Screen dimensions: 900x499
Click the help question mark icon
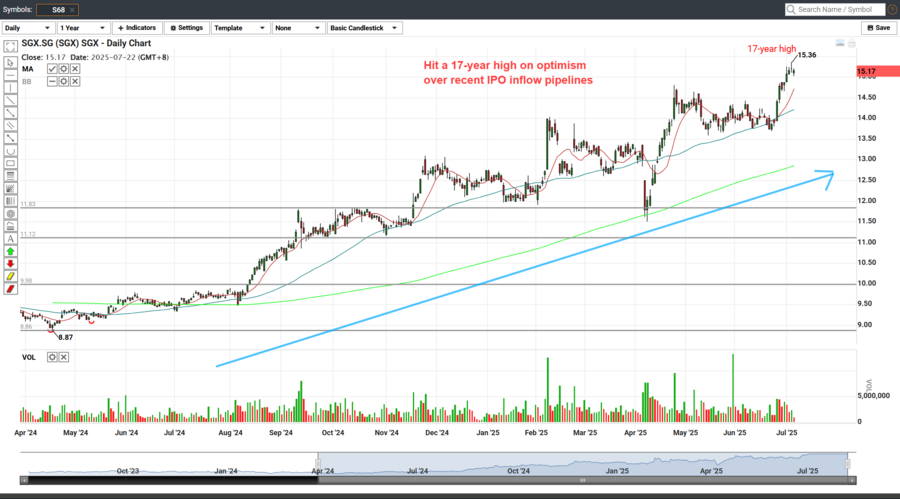[x=893, y=10]
